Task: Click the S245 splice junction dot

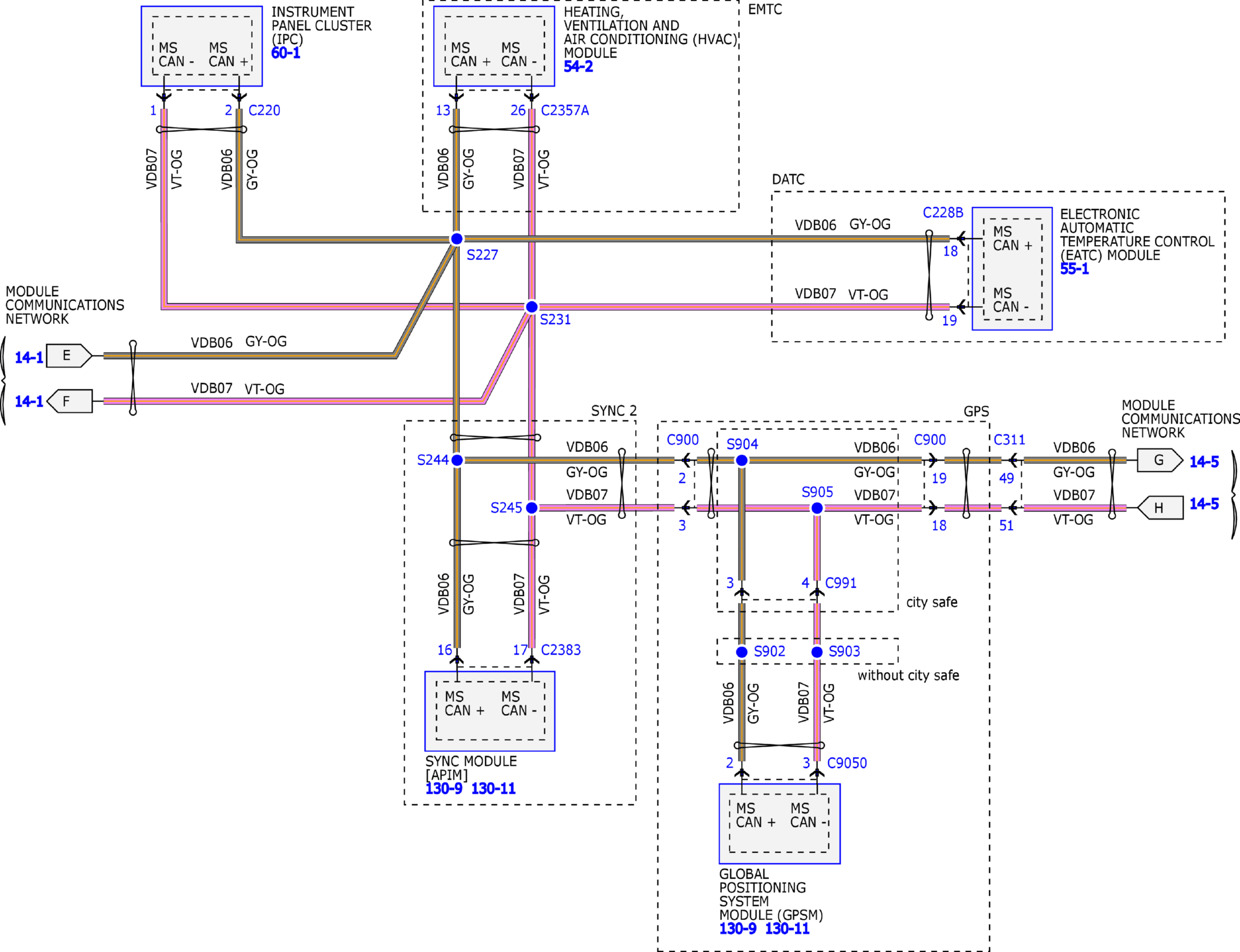Action: (x=532, y=508)
